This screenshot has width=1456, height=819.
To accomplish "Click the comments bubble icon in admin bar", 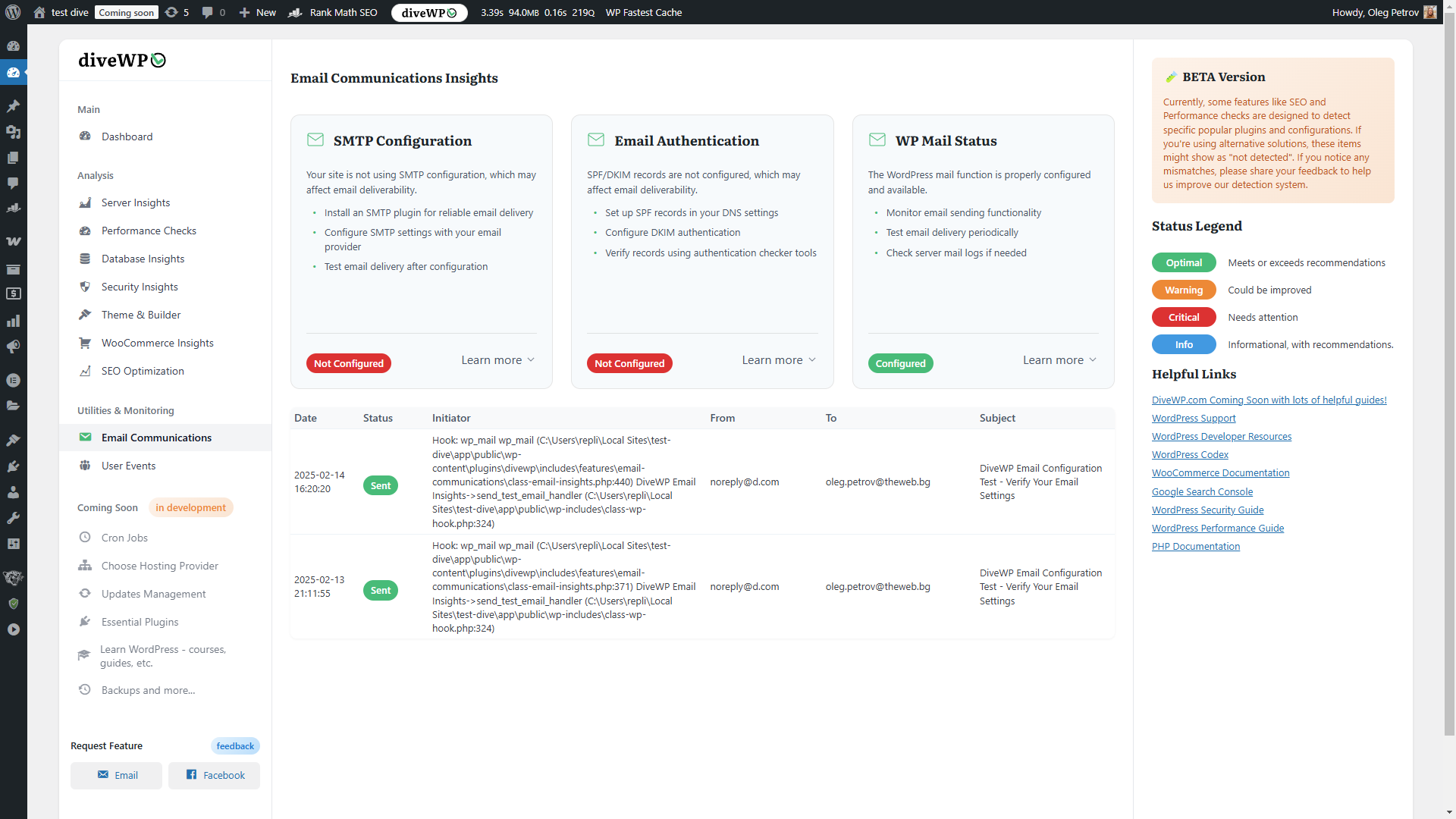I will [207, 12].
